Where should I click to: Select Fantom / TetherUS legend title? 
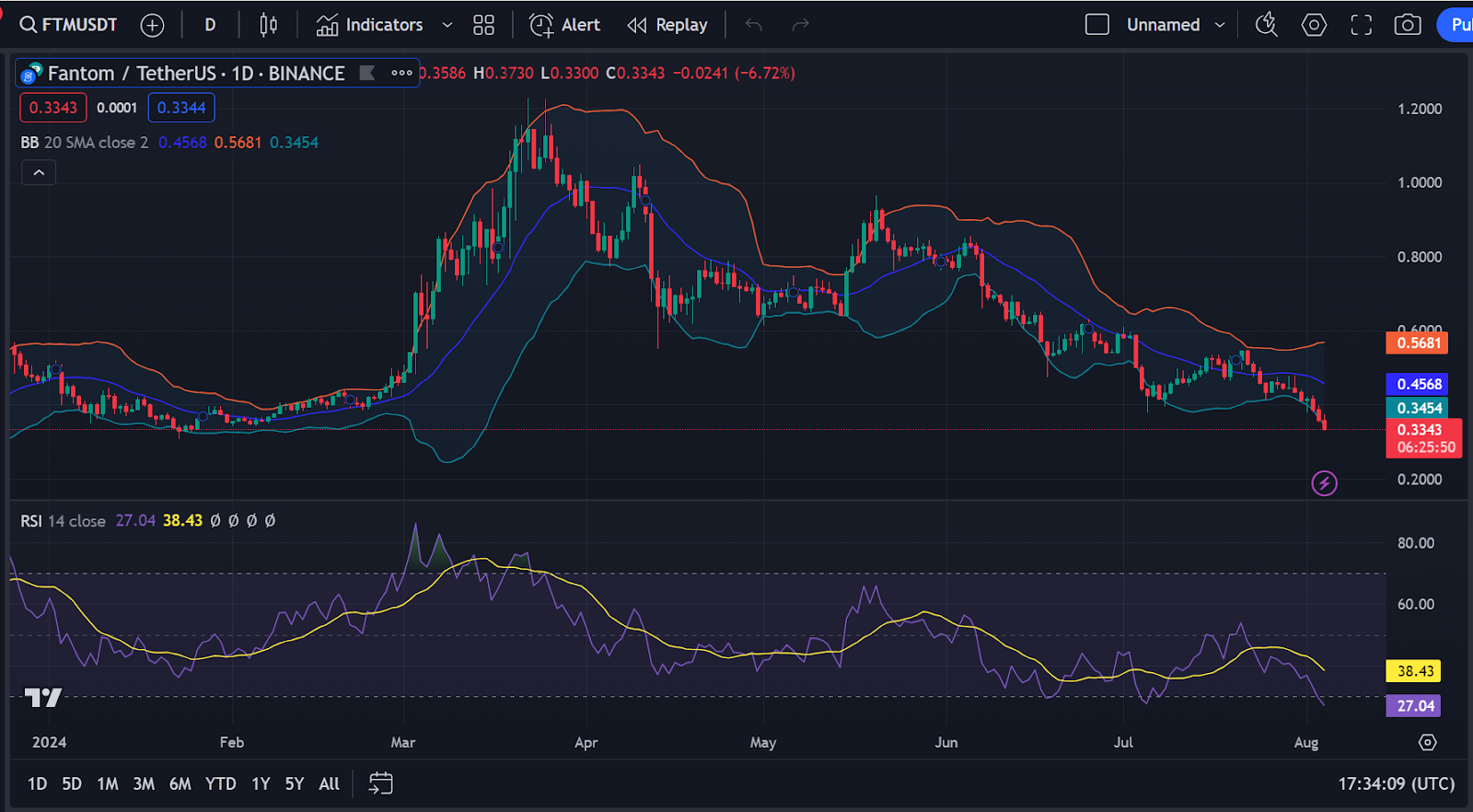pos(196,73)
